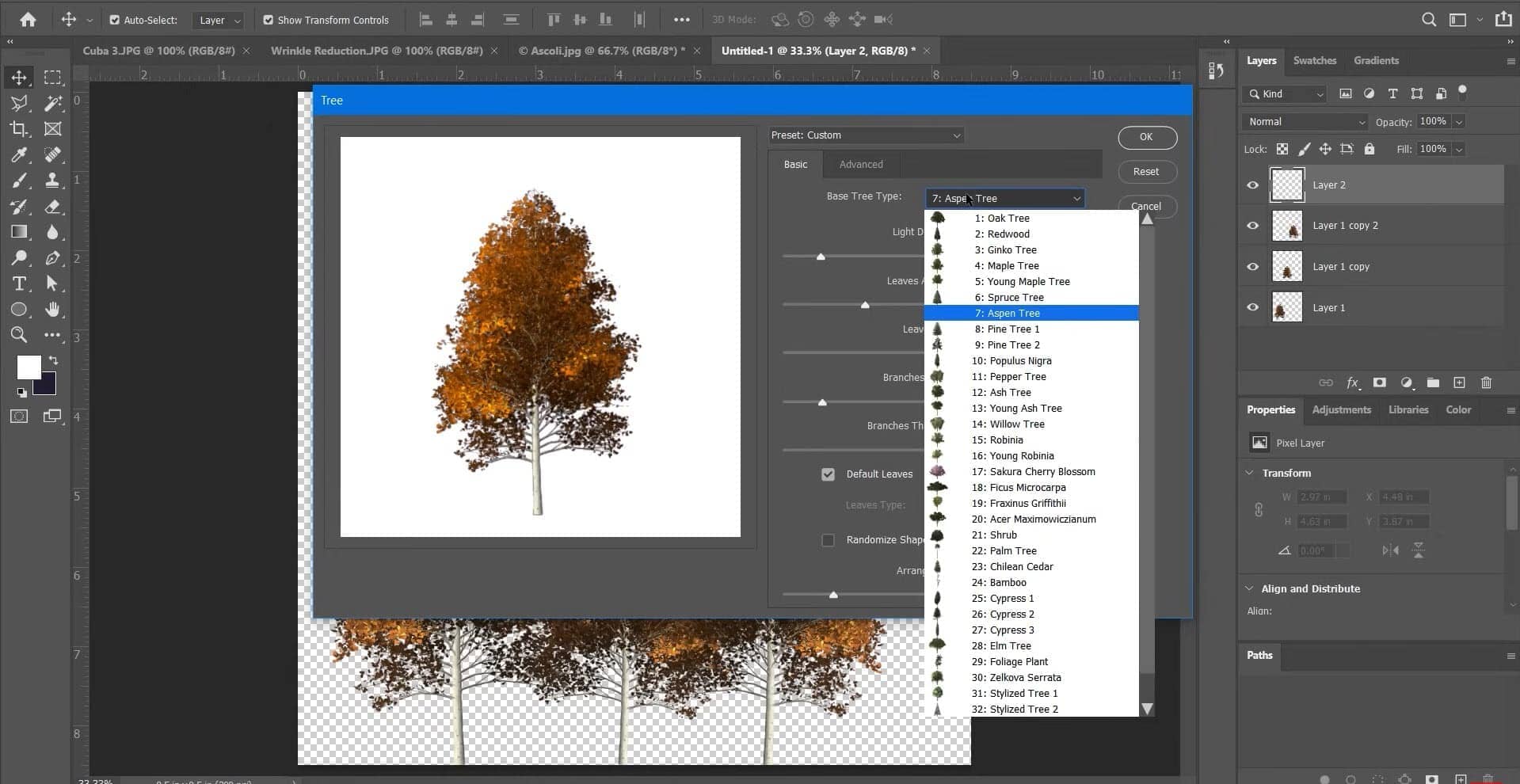The width and height of the screenshot is (1520, 784).
Task: Click the OK button in Tree dialog
Action: pyautogui.click(x=1146, y=137)
